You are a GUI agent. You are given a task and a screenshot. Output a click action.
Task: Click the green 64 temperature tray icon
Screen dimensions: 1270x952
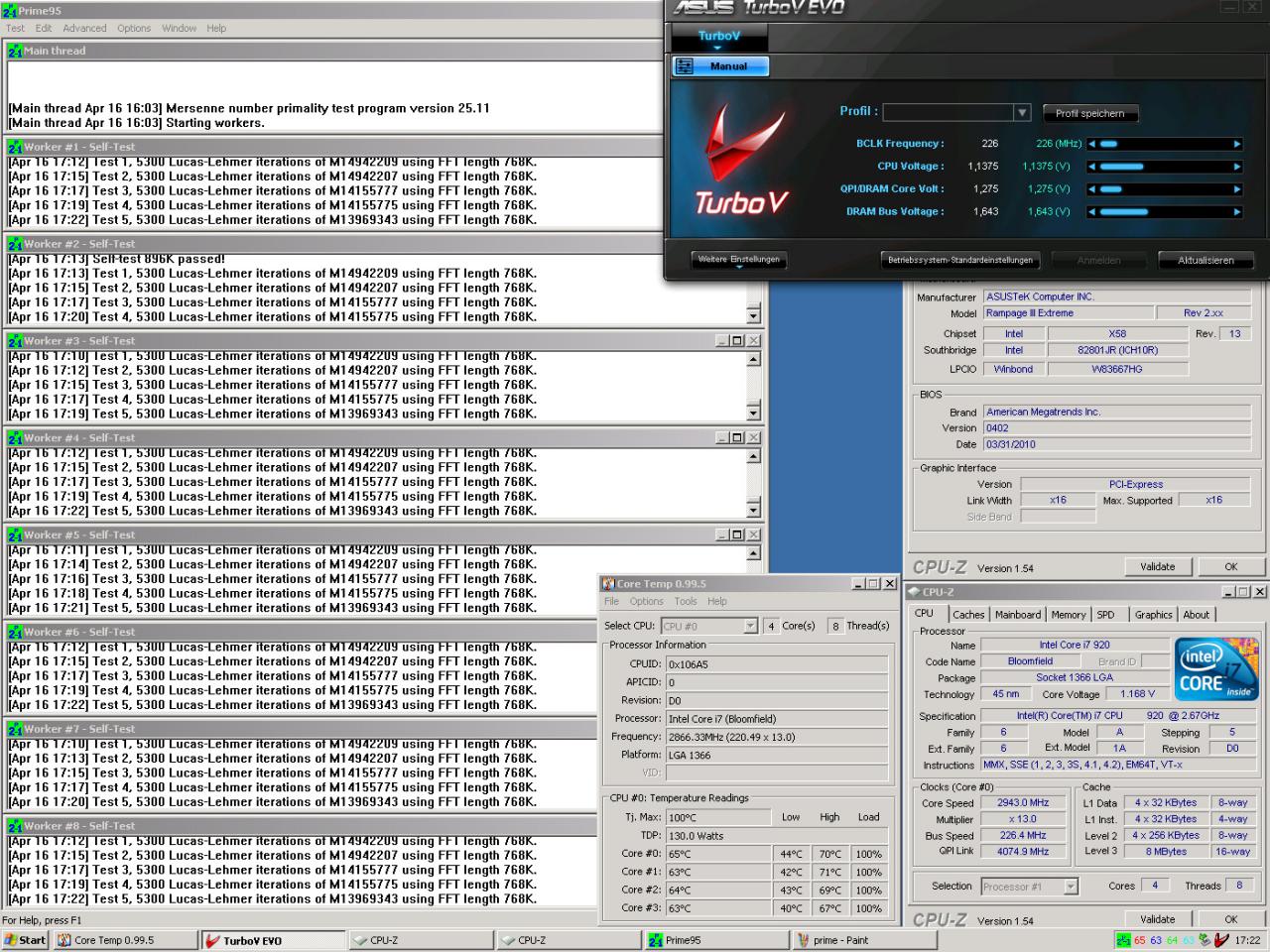(1172, 940)
